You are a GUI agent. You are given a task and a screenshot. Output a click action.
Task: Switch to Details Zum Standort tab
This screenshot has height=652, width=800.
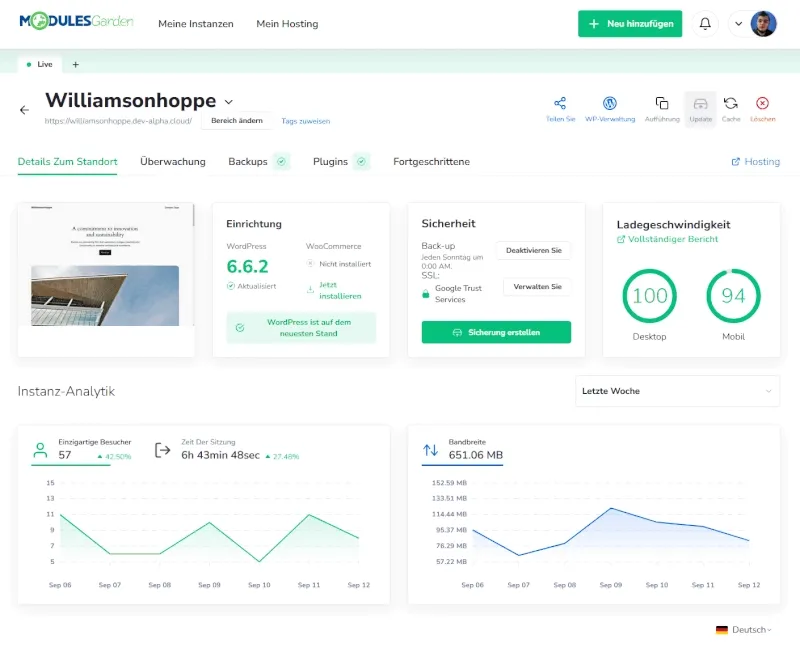(x=67, y=162)
